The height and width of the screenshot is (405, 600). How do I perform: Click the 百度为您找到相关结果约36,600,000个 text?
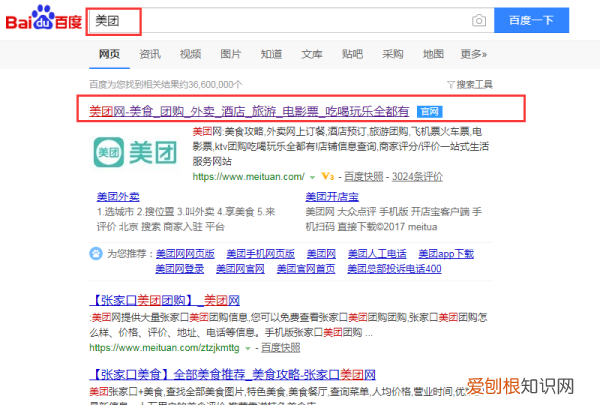(x=166, y=84)
